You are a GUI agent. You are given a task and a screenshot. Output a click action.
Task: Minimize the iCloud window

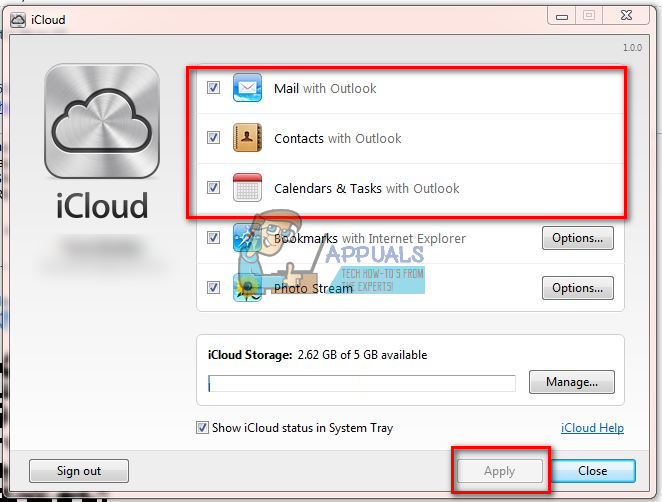(562, 16)
